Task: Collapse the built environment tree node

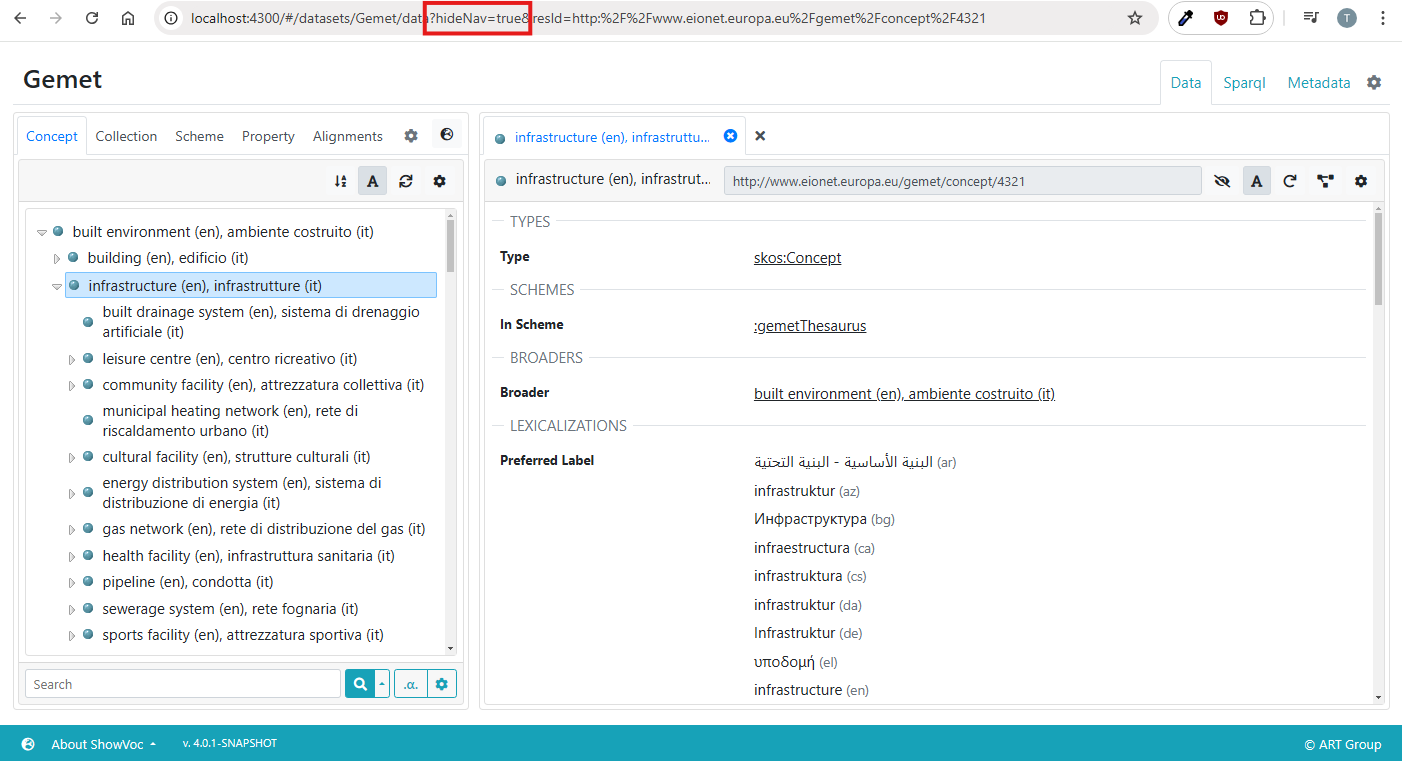Action: (x=42, y=232)
